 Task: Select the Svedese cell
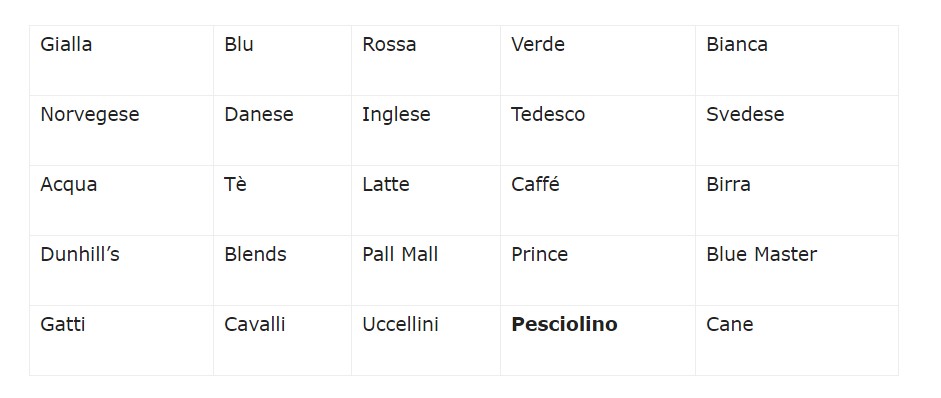point(797,130)
